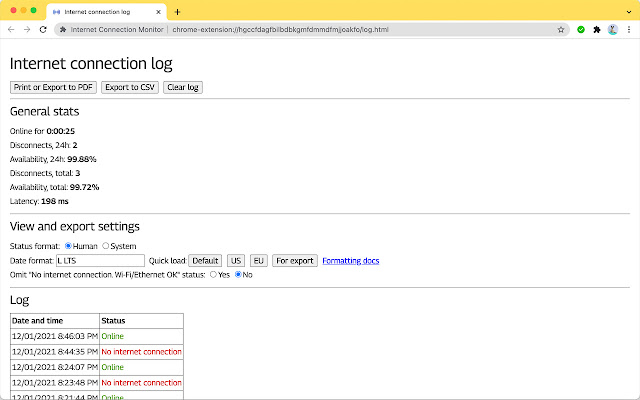Viewport: 640px width, 400px height.
Task: Select the Human status format
Action: point(68,245)
